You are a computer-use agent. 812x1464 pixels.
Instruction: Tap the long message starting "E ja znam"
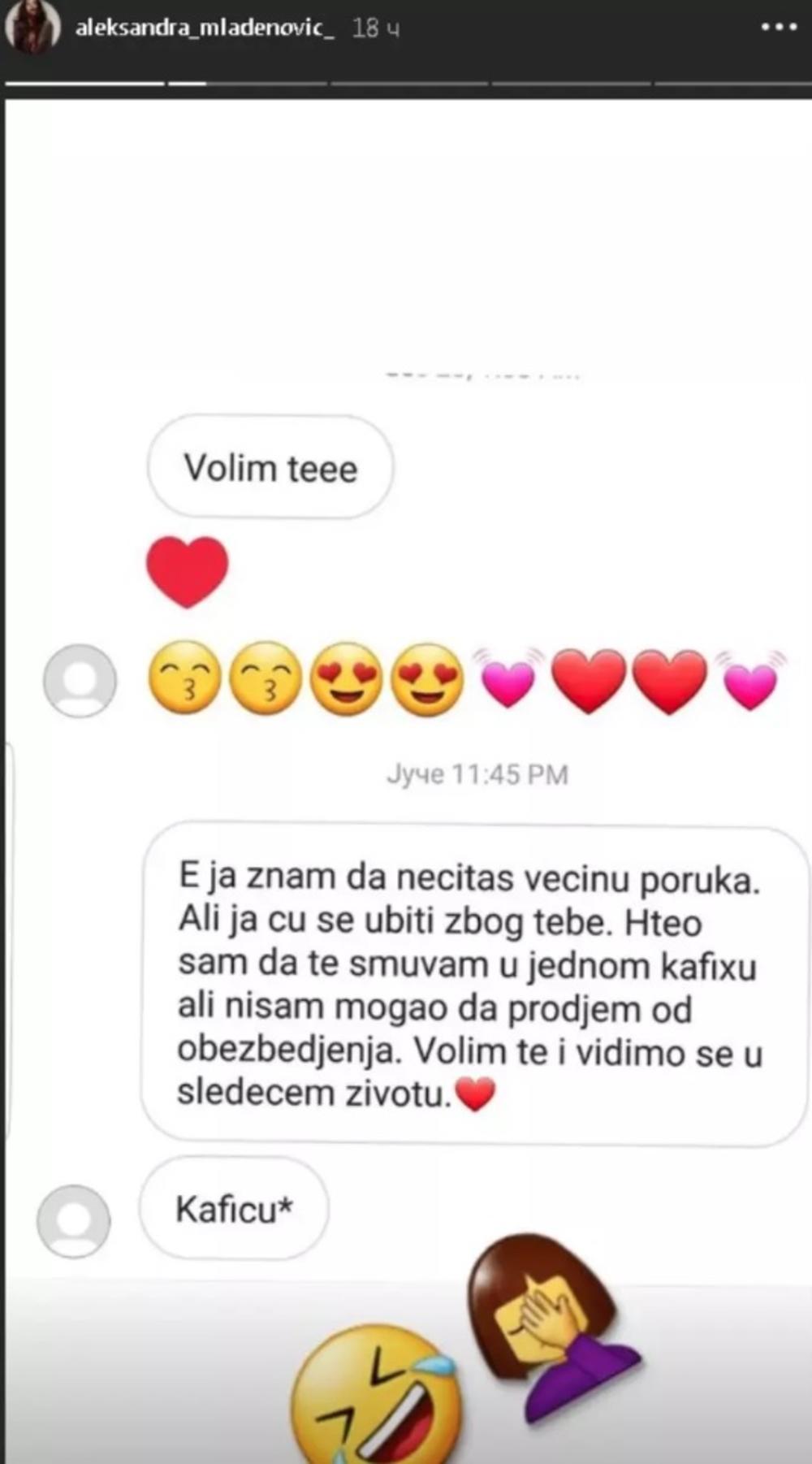pyautogui.click(x=474, y=984)
